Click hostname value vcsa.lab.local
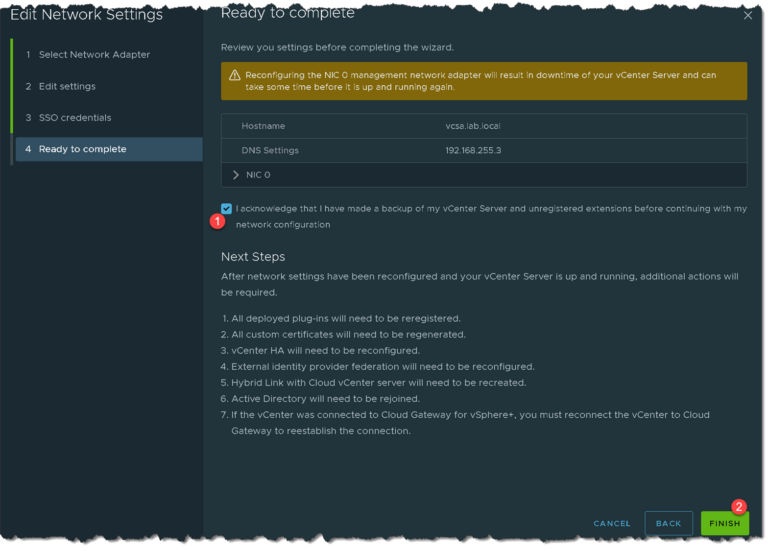 click(473, 126)
